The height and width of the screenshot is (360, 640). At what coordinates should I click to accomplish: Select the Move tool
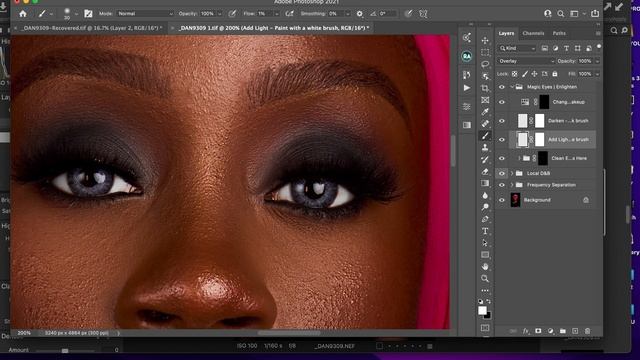tap(485, 40)
